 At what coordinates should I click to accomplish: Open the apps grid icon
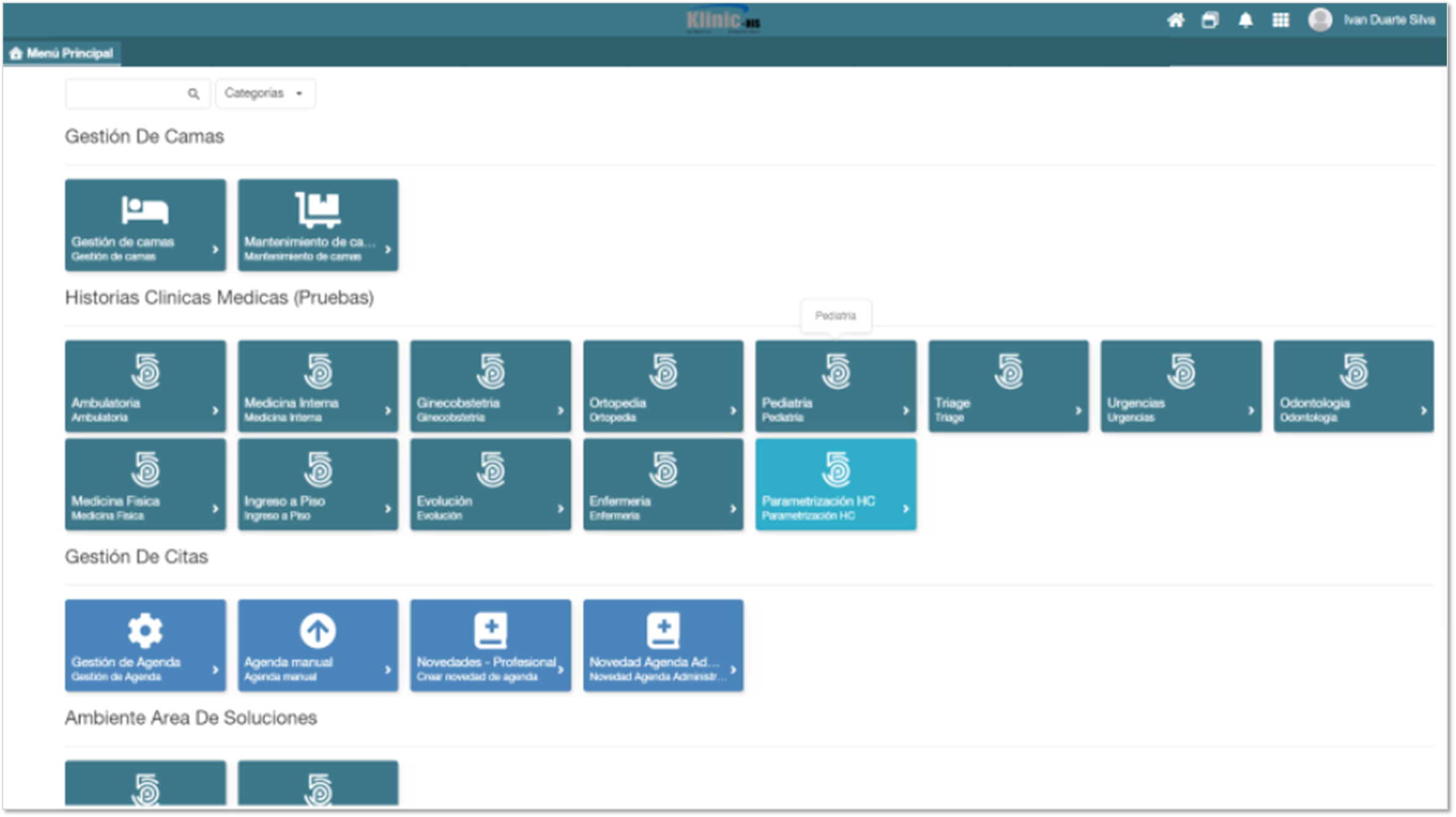click(1281, 20)
